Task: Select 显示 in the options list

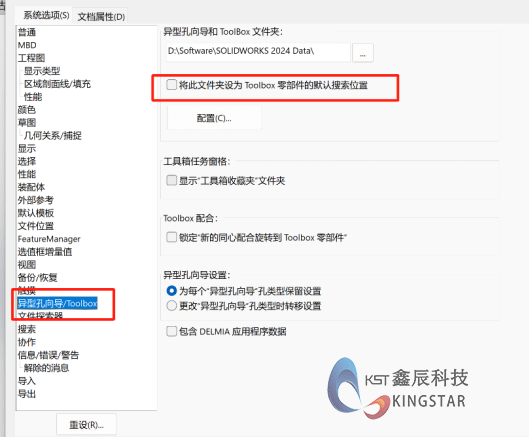Action: point(27,148)
